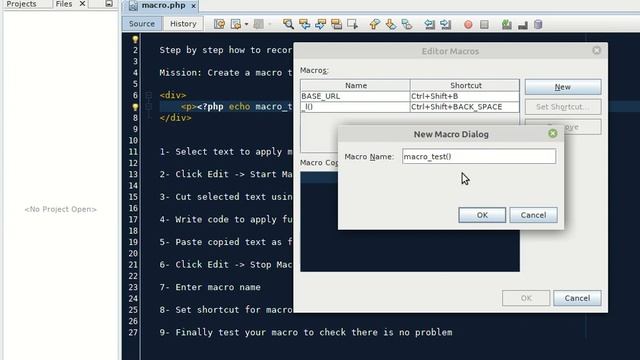Image resolution: width=640 pixels, height=360 pixels.
Task: Click the lightbulb hint on line 7
Action: tap(135, 107)
